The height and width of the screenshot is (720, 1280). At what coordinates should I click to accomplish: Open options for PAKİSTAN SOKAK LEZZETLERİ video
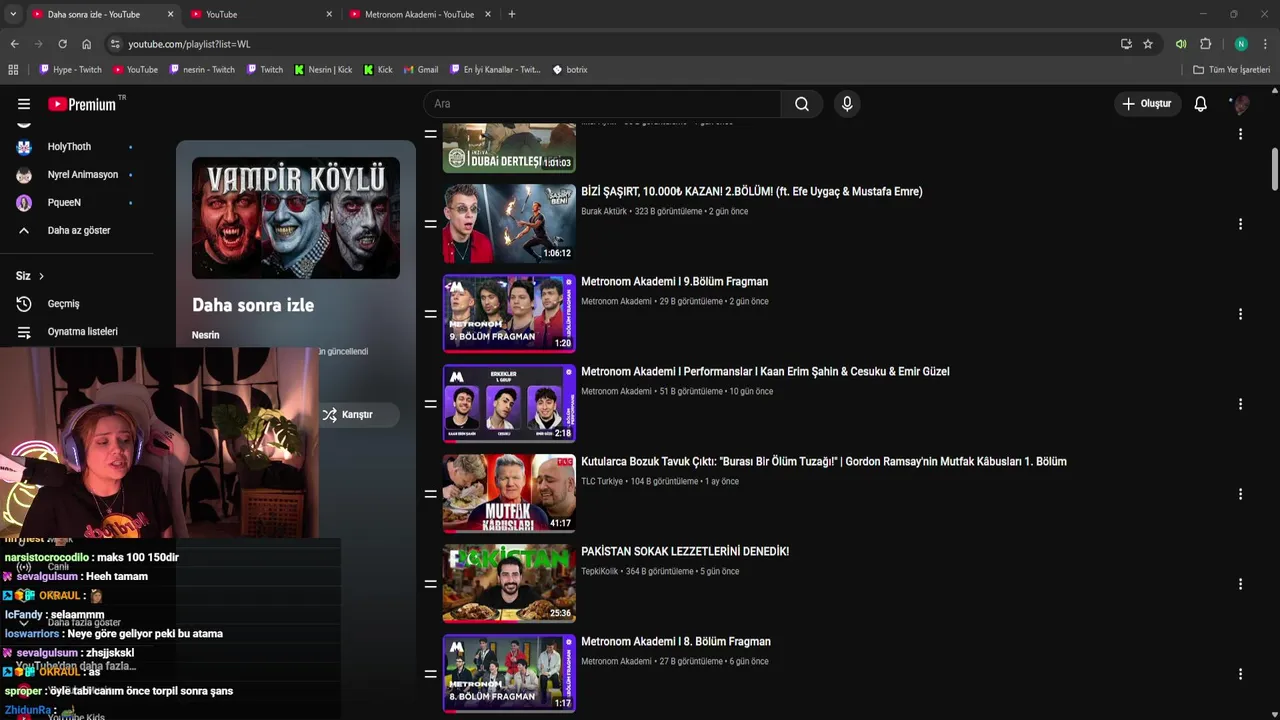point(1241,584)
